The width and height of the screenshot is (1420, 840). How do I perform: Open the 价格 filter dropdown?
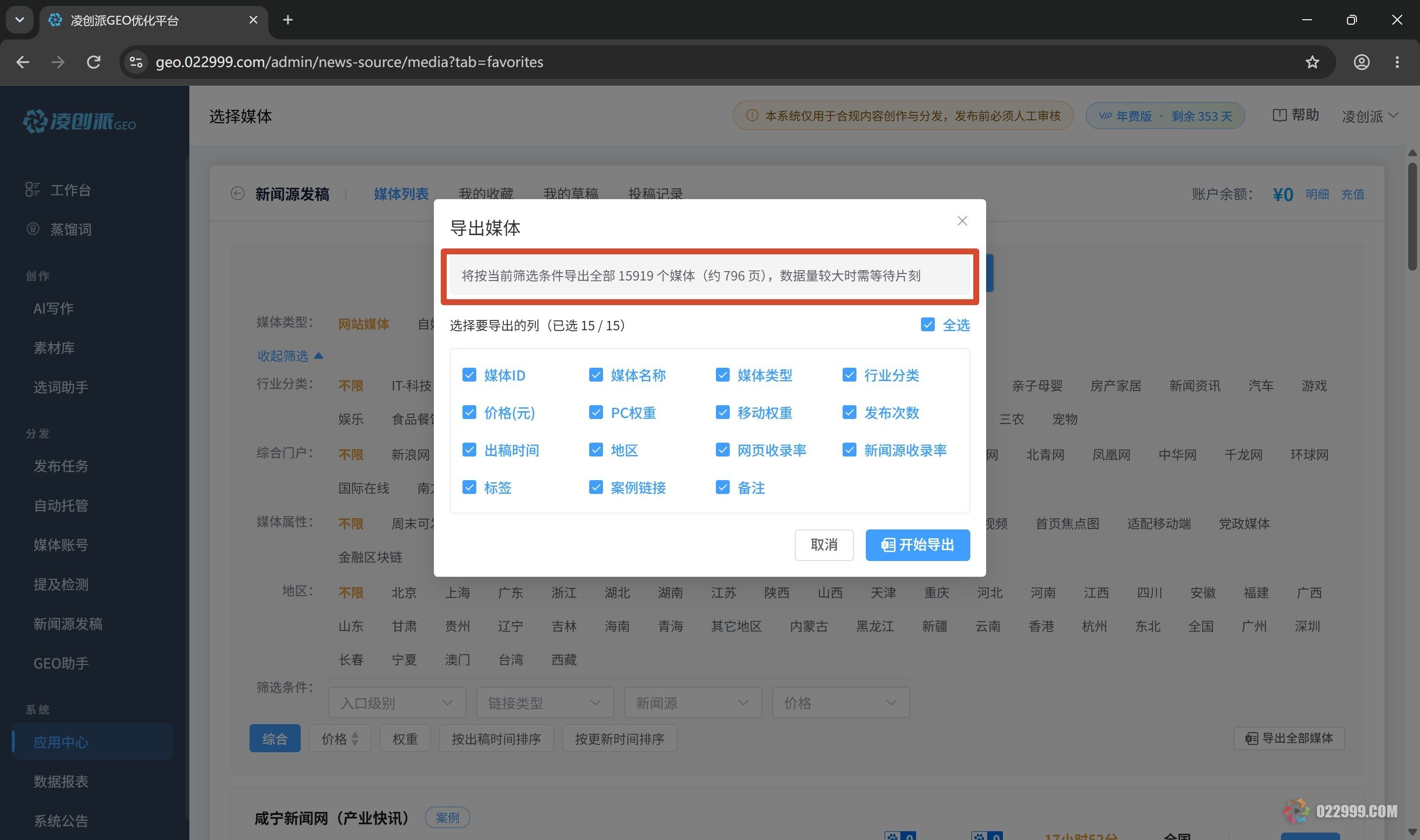[841, 702]
